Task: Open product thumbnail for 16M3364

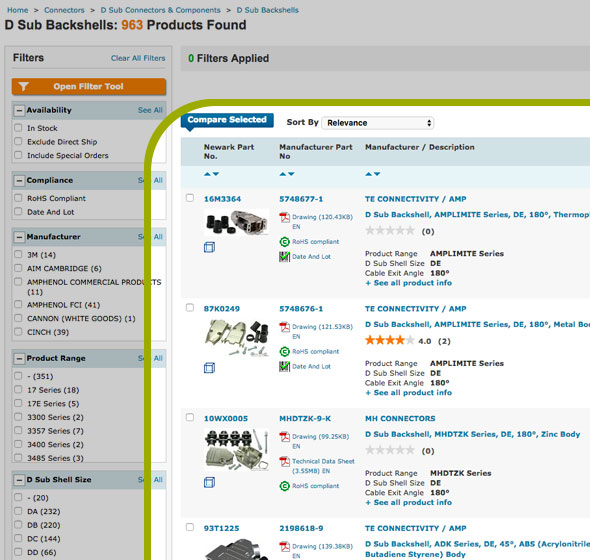Action: tap(237, 222)
